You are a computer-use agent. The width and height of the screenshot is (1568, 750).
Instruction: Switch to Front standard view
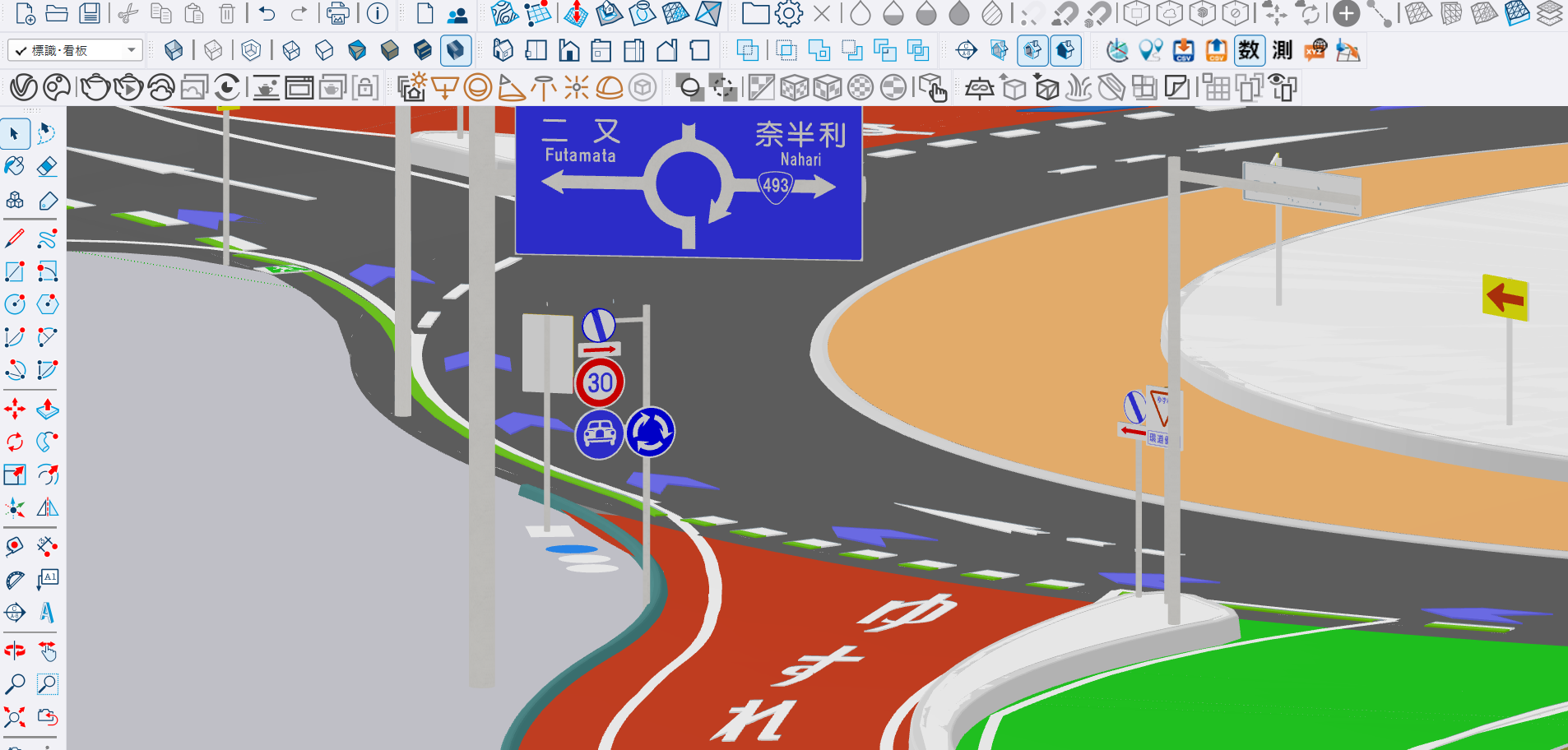(568, 50)
